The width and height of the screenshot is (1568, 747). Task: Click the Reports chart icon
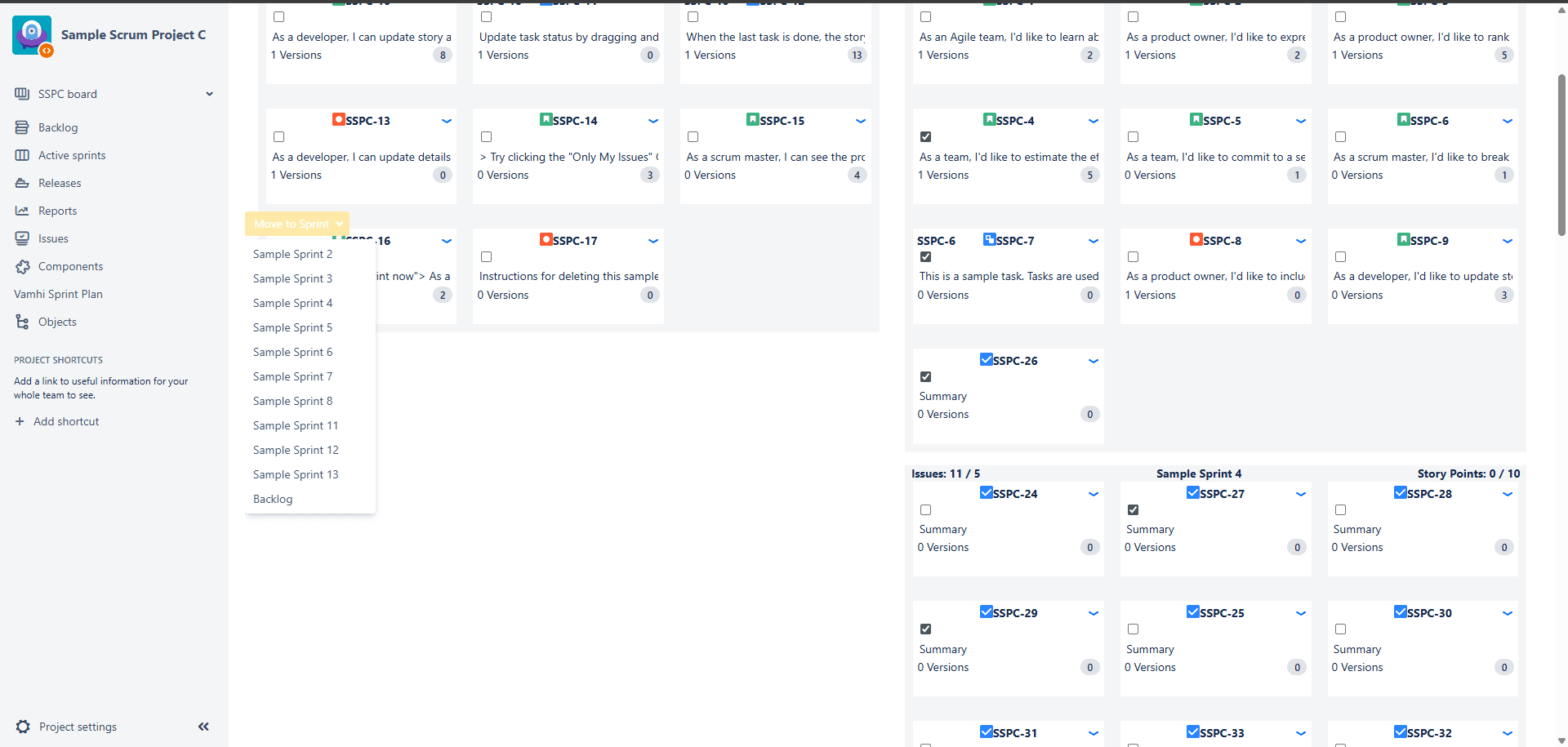pos(22,211)
